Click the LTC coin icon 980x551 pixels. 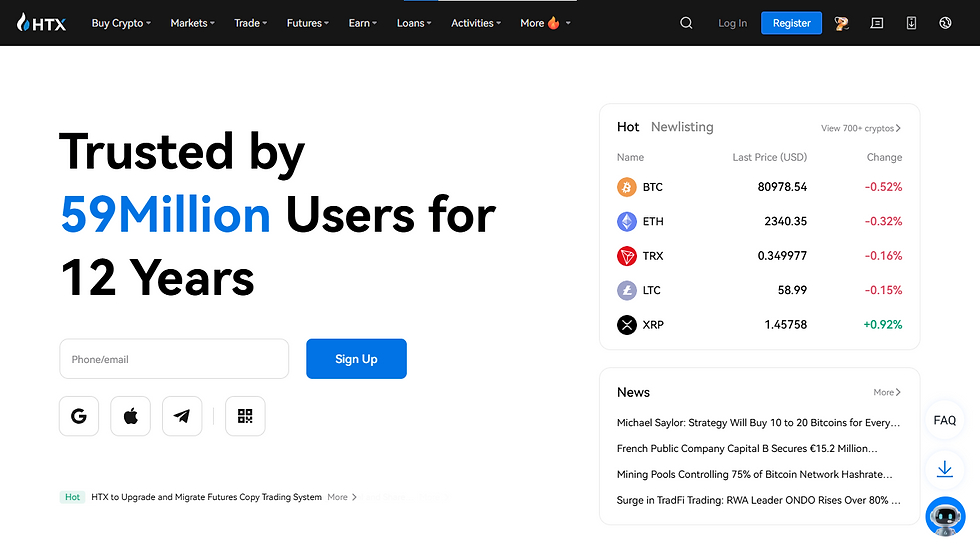627,290
